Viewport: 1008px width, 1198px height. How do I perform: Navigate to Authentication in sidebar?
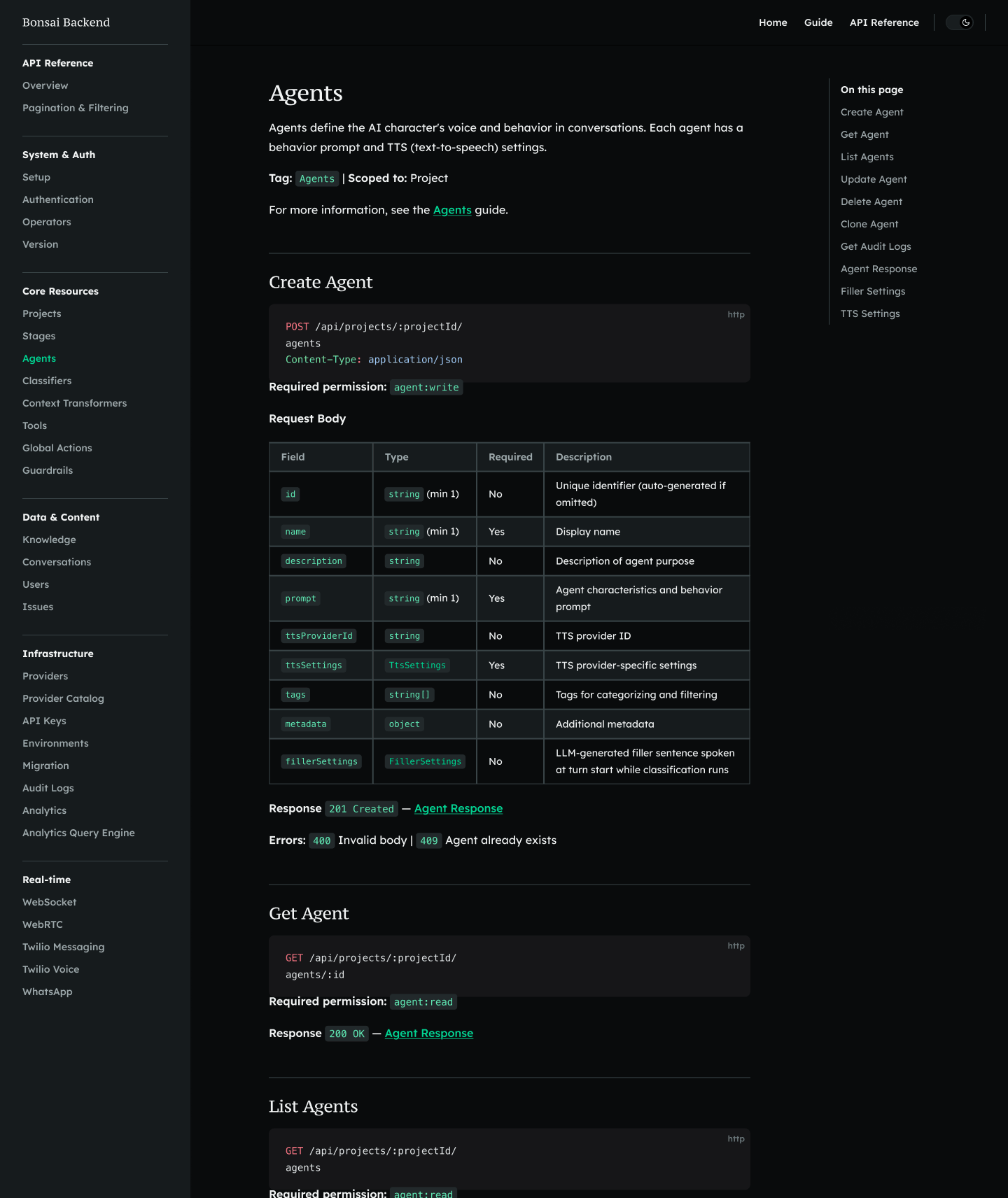coord(57,199)
